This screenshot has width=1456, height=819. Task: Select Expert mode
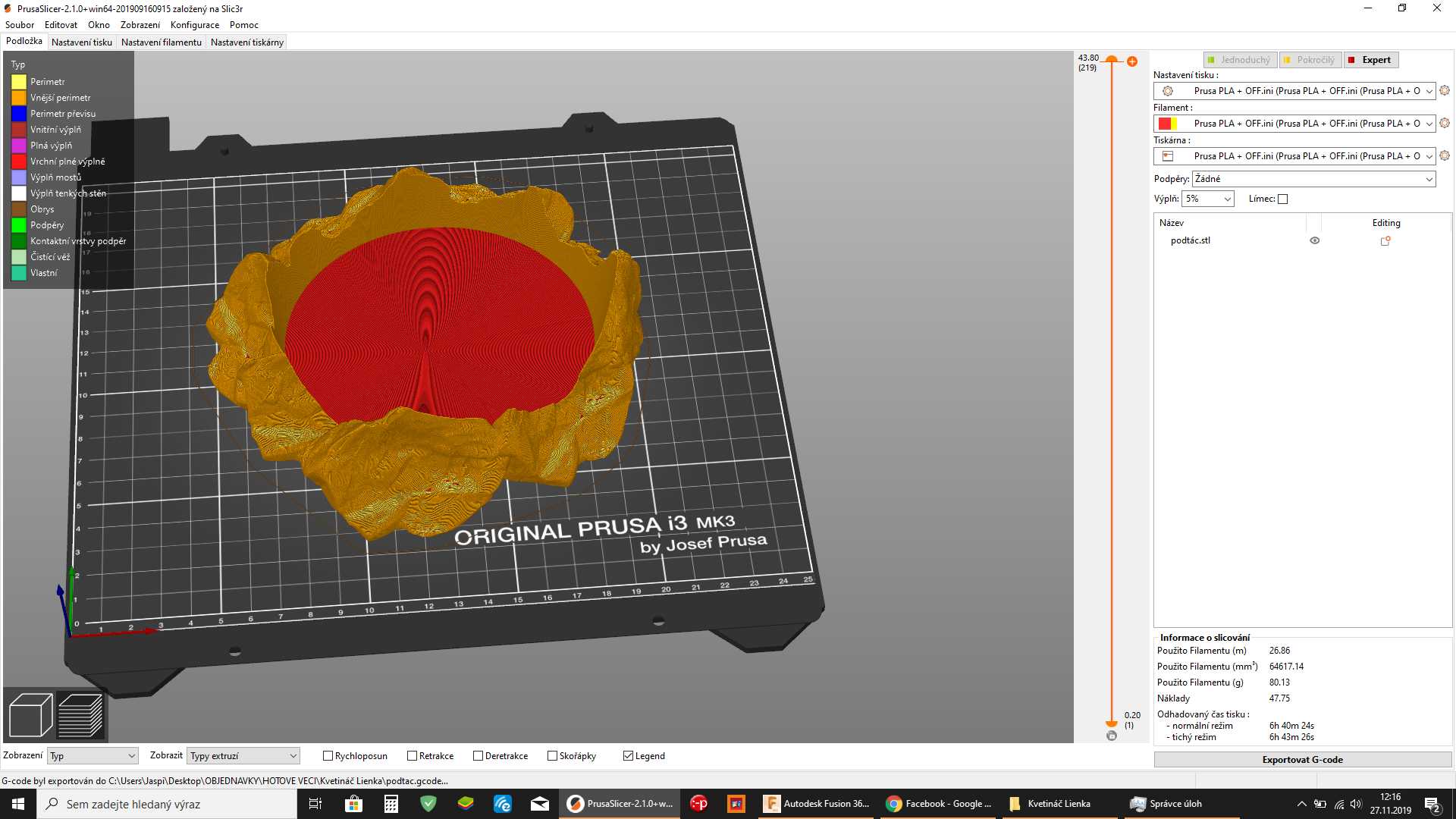pyautogui.click(x=1371, y=60)
